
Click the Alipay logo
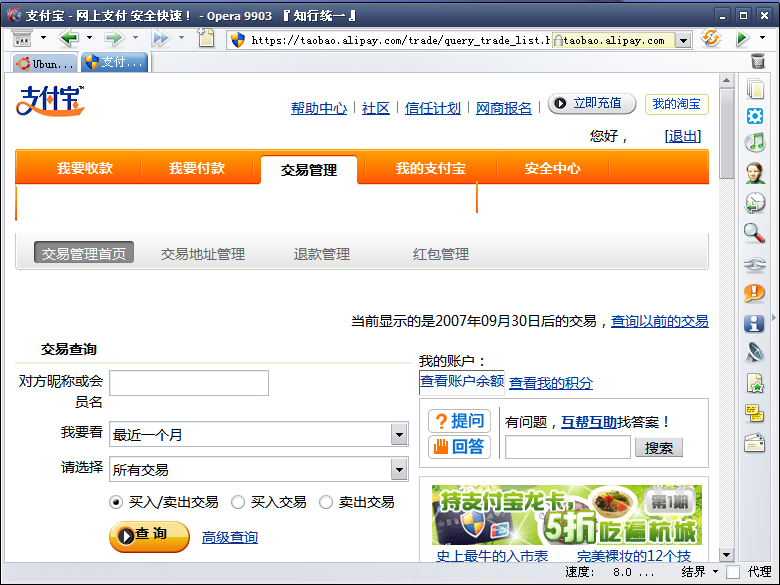click(x=50, y=100)
